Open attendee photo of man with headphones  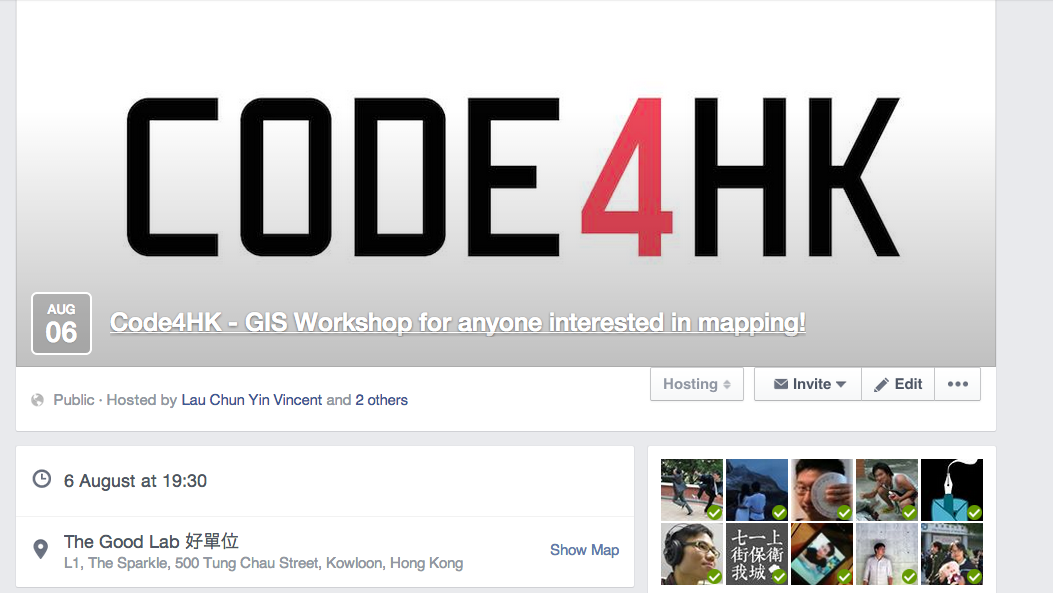click(x=692, y=554)
